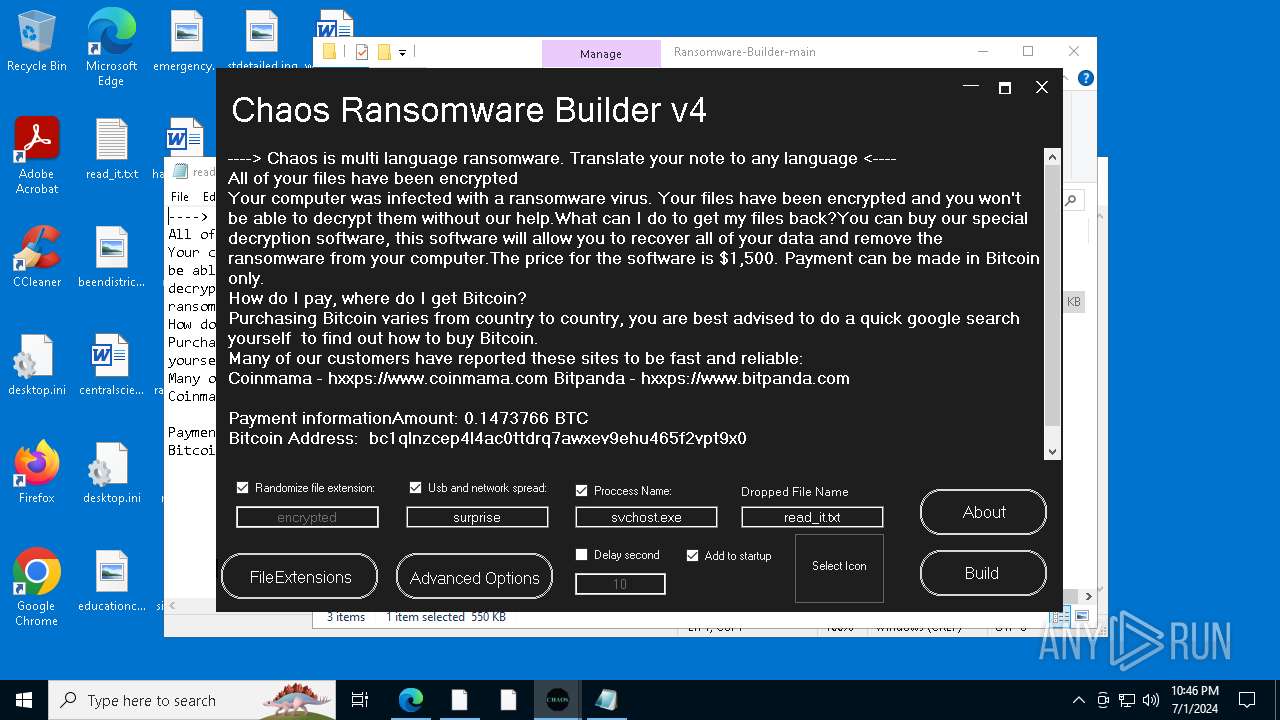Screen dimensions: 1280x720
Task: Select the emergency image file on the desktop
Action: [x=185, y=41]
